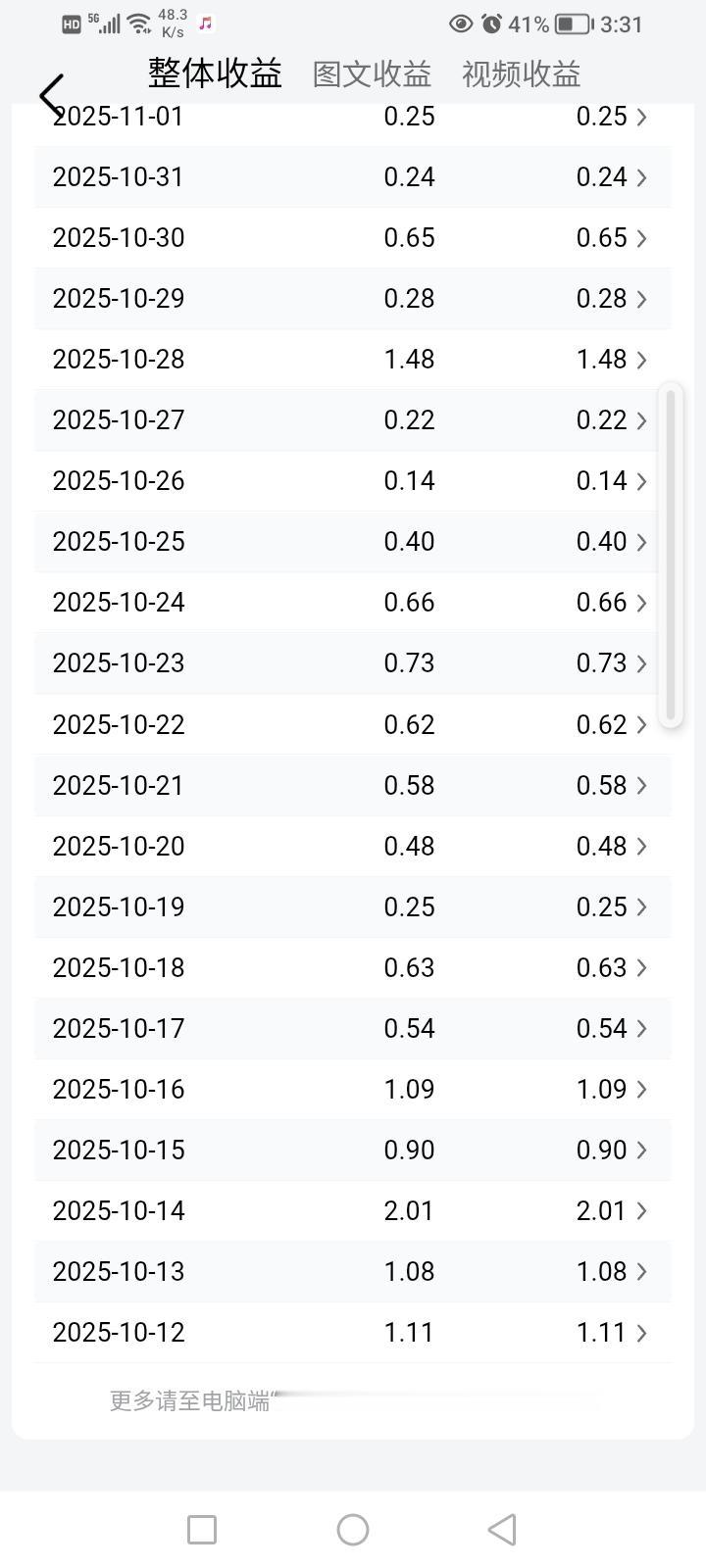Viewport: 706px width, 1568px height.
Task: Open chevron on the 2025-10-31 row
Action: click(x=641, y=177)
